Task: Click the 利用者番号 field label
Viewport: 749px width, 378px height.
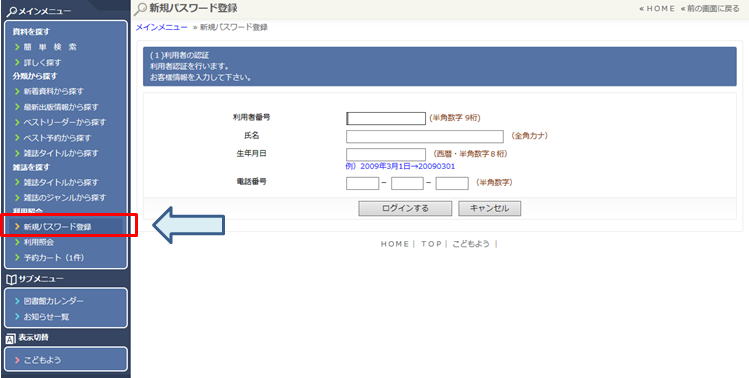Action: click(x=252, y=117)
